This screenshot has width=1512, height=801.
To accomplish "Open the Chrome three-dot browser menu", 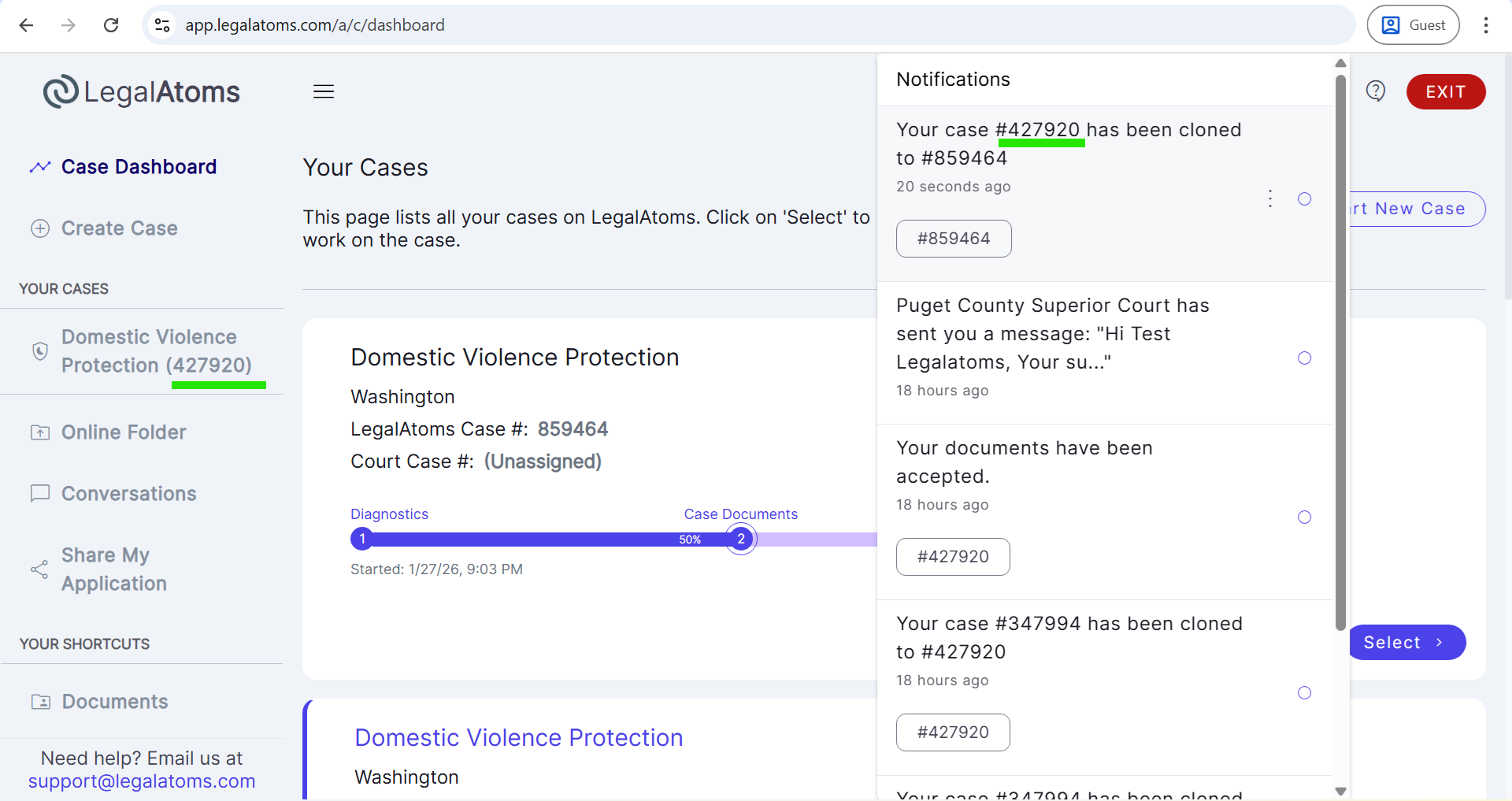I will coord(1485,25).
